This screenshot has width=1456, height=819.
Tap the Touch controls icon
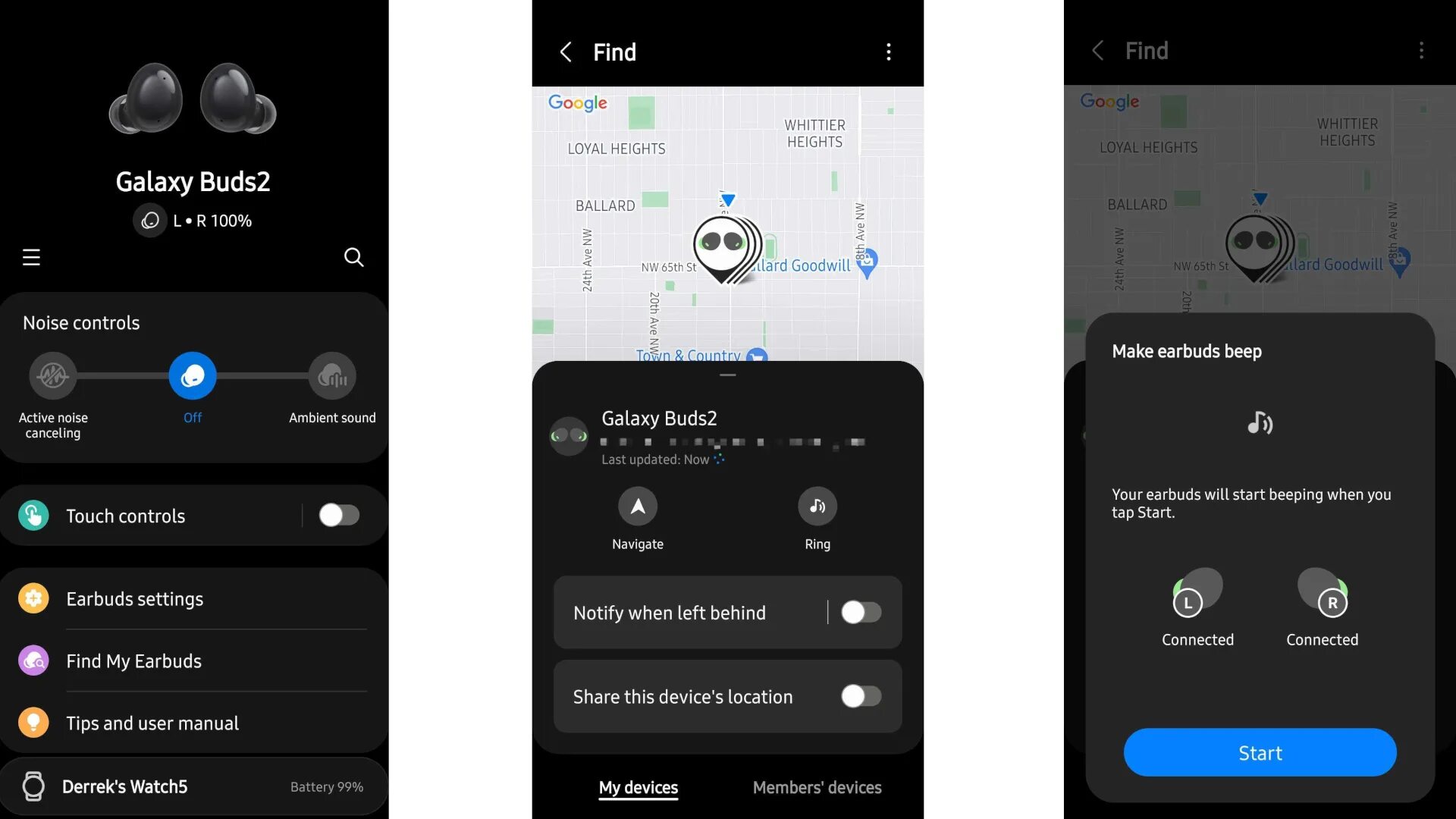[x=33, y=514]
